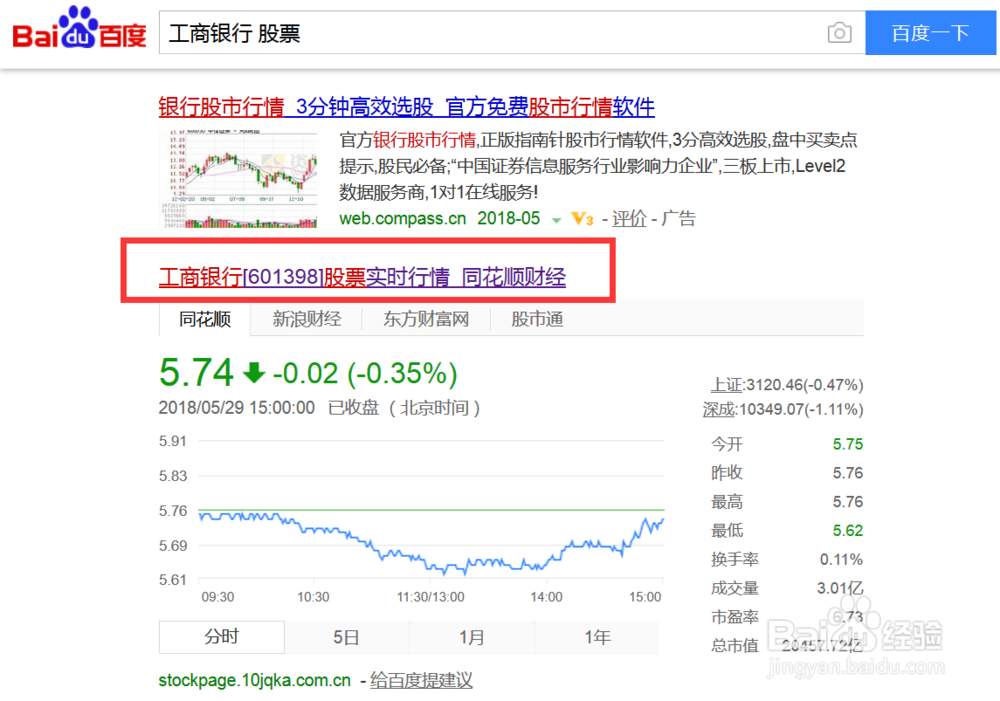The height and width of the screenshot is (701, 1000).
Task: Click the 最高 label
Action: (x=727, y=503)
